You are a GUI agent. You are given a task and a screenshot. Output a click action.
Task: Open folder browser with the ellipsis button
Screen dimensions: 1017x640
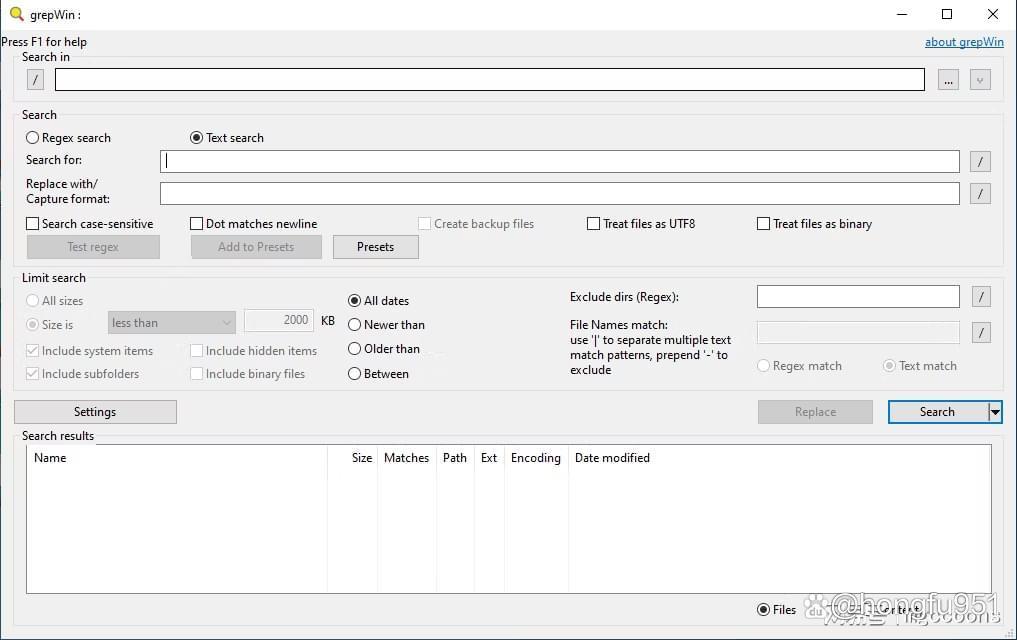[x=948, y=80]
